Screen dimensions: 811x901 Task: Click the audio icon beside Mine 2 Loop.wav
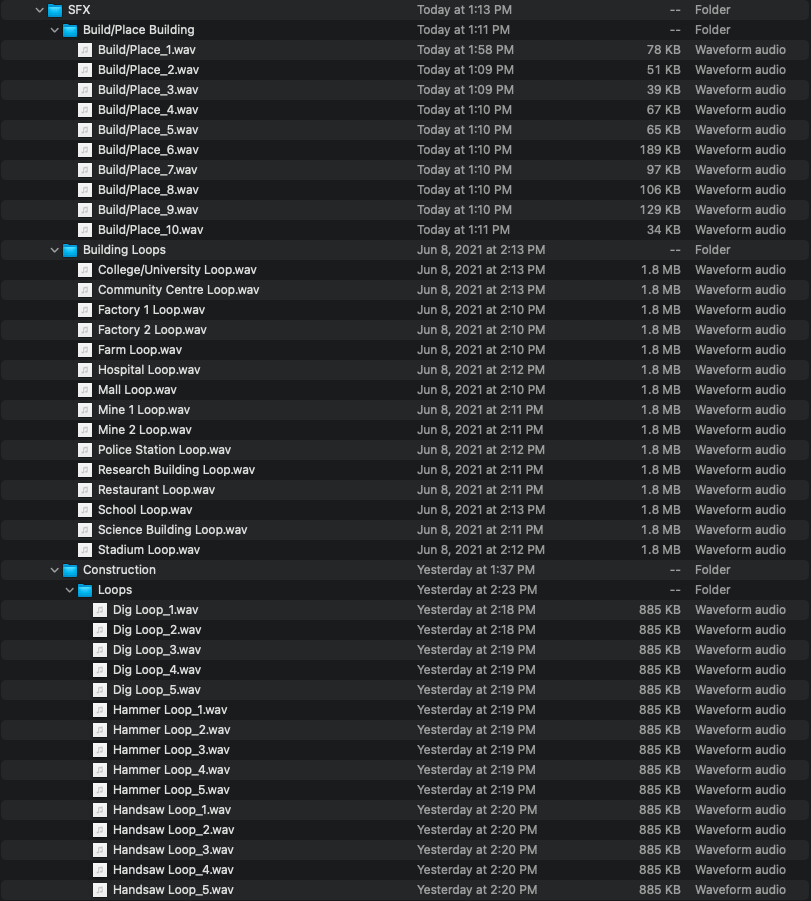(x=85, y=430)
